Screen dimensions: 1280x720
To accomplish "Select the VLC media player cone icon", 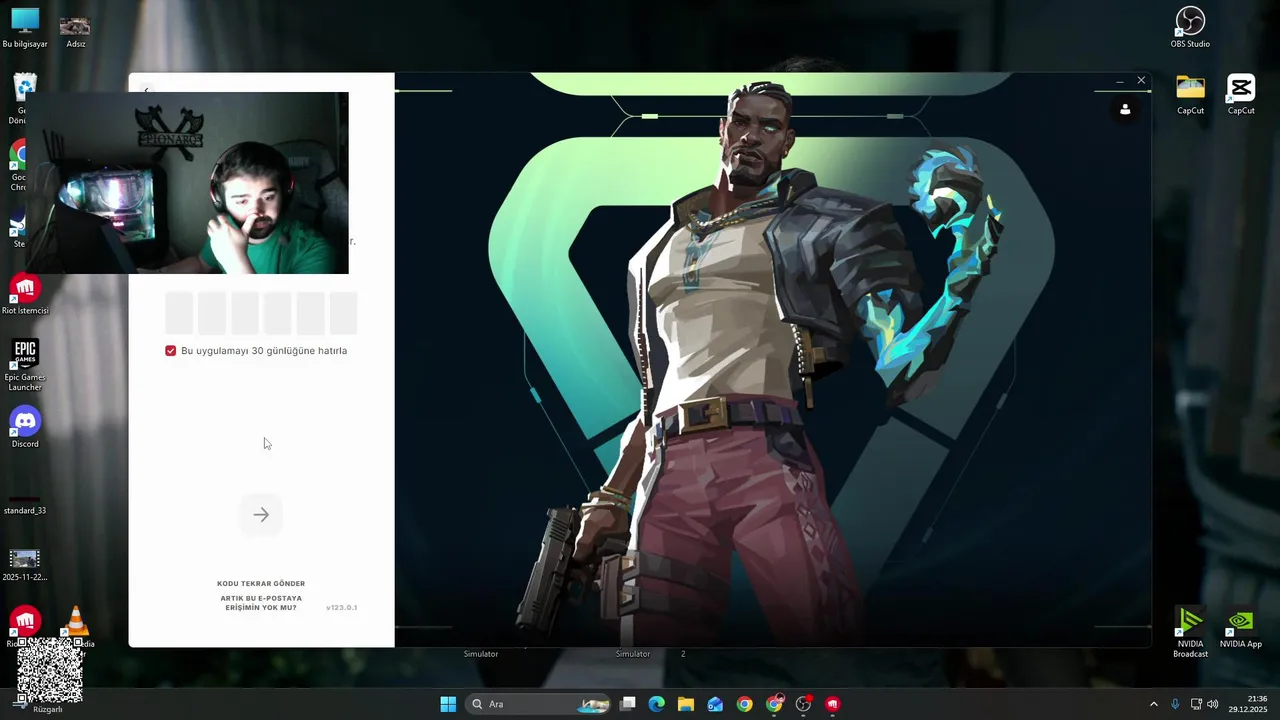I will pos(76,622).
